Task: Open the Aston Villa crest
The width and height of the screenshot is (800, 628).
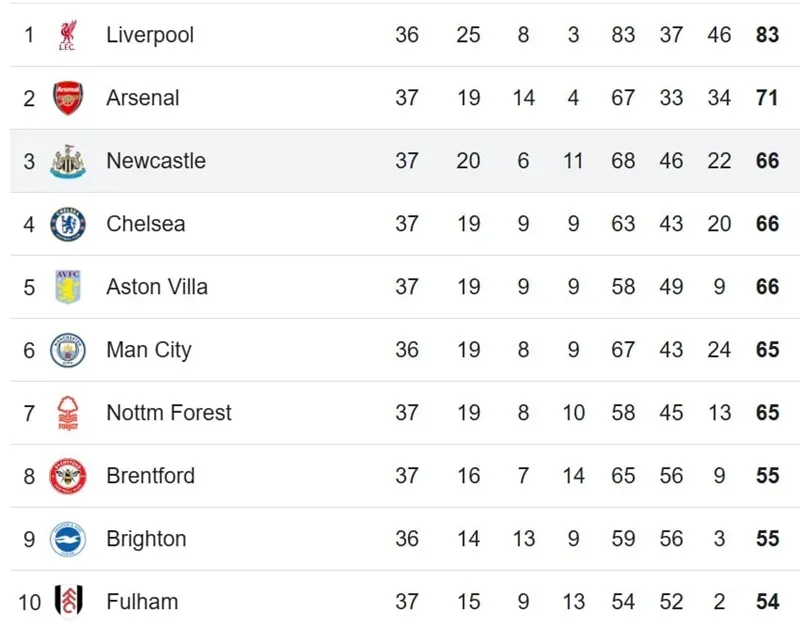Action: [x=68, y=287]
